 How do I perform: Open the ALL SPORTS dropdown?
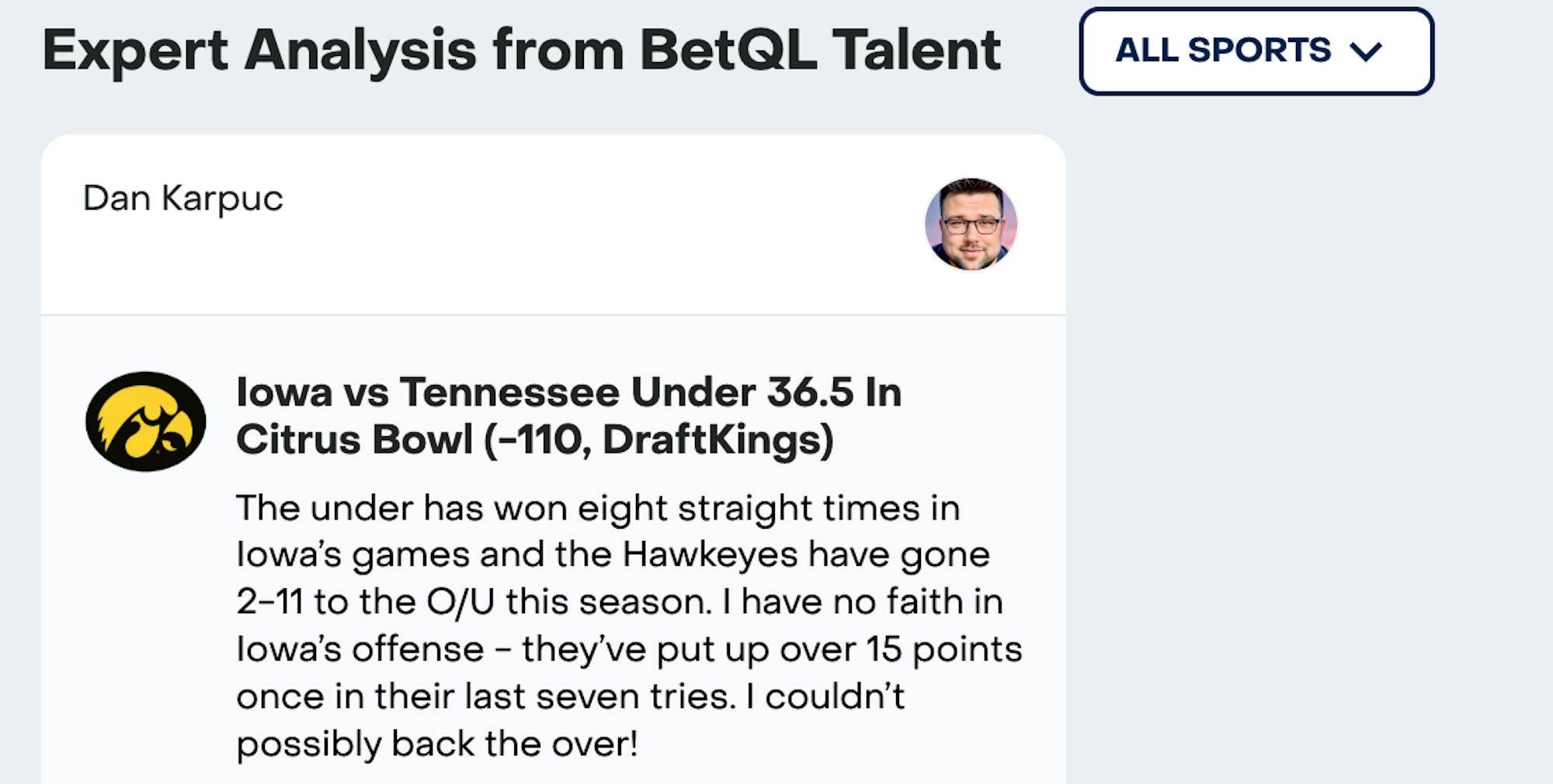[1255, 51]
